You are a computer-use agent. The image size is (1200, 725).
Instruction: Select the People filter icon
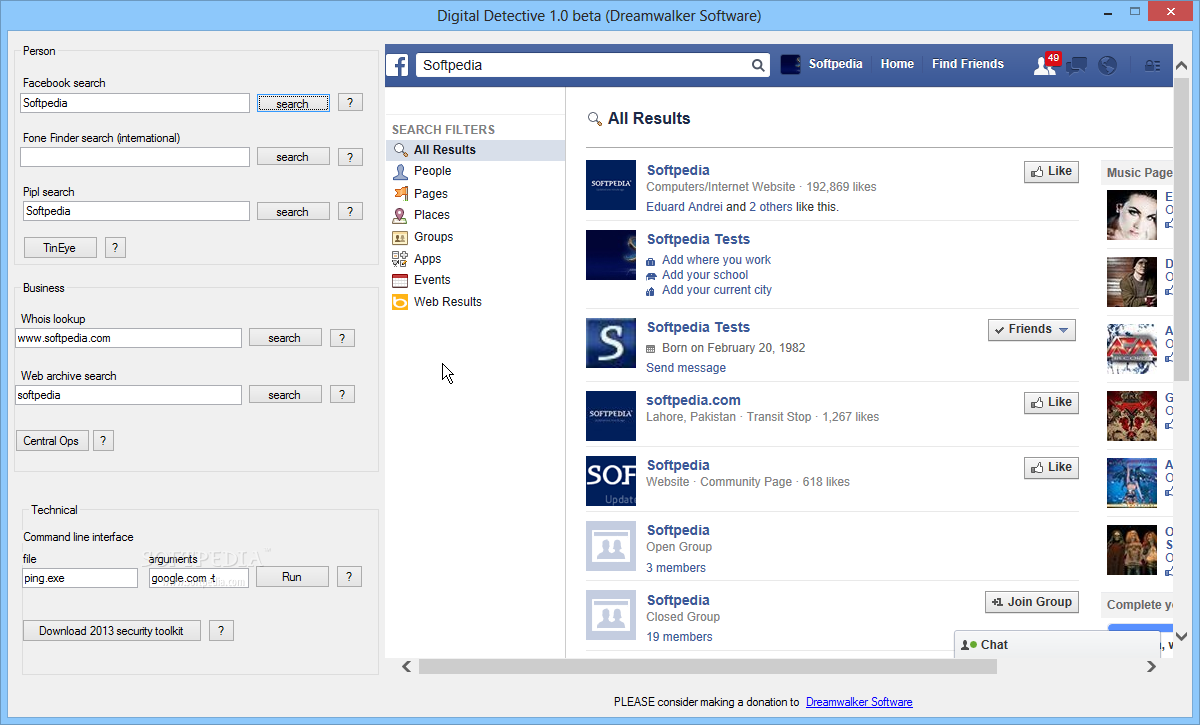(400, 171)
